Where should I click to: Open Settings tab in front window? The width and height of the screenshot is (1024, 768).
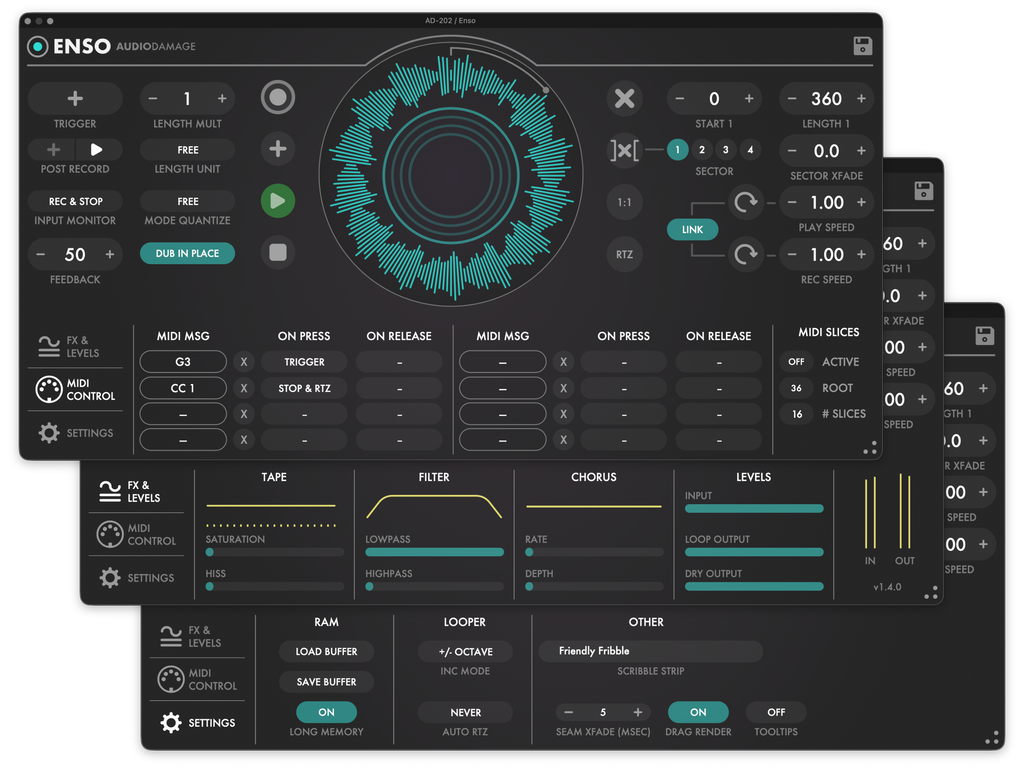pos(76,433)
